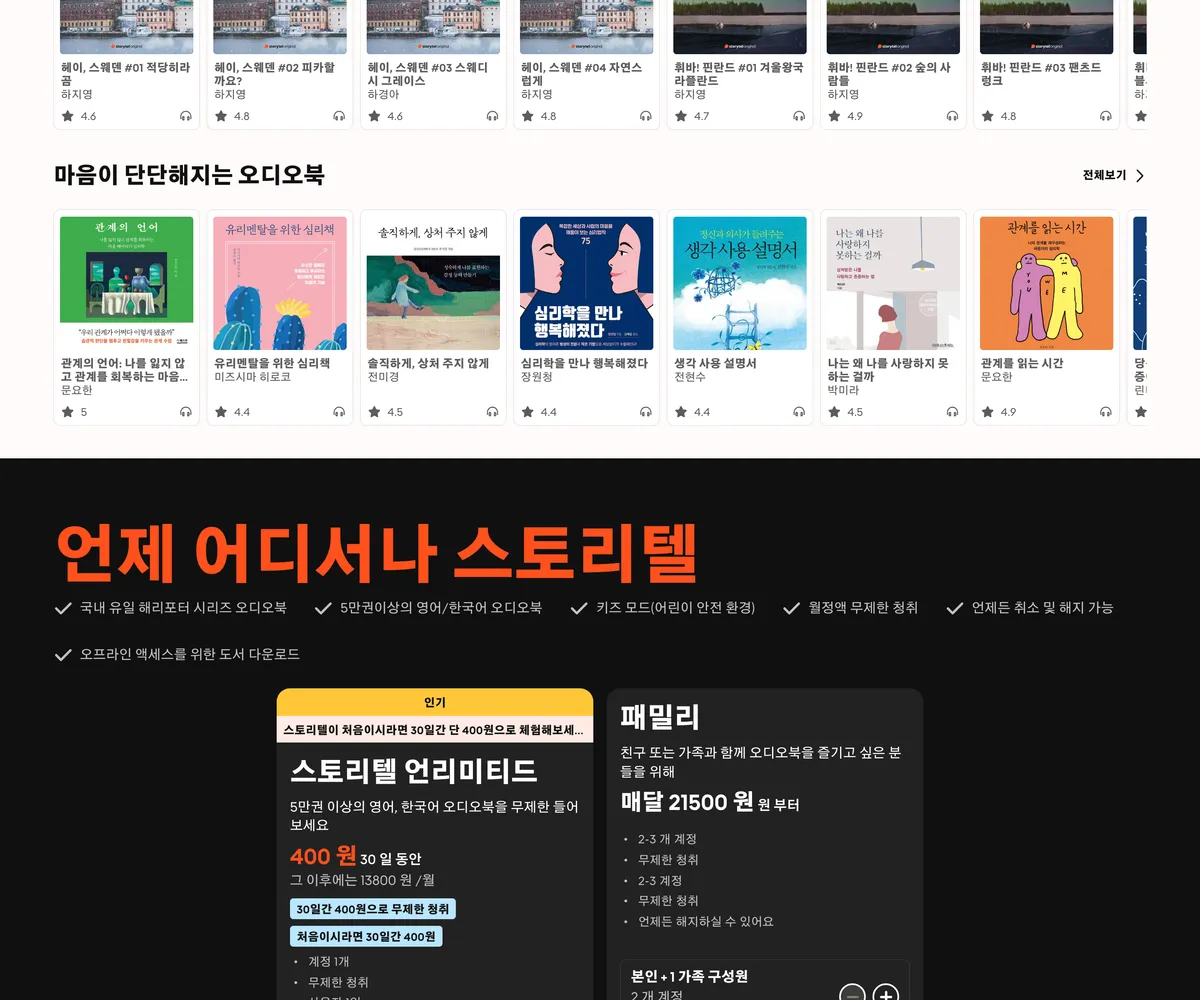The image size is (1200, 1000).
Task: Click headphone icon on 나는 왜 나를 사랑하지 못하는 걸까 card
Action: 952,412
